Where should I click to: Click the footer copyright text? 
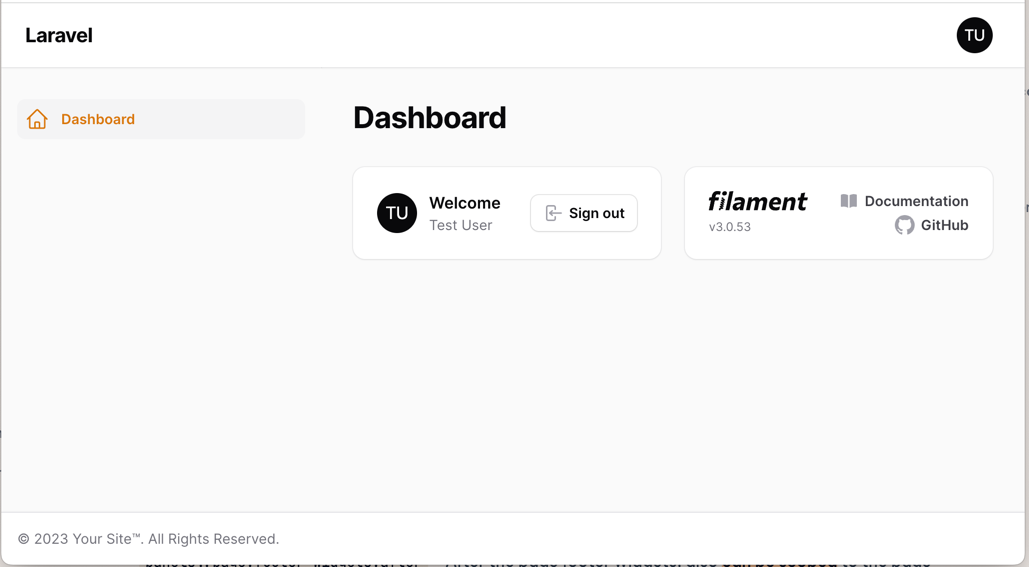(x=148, y=539)
